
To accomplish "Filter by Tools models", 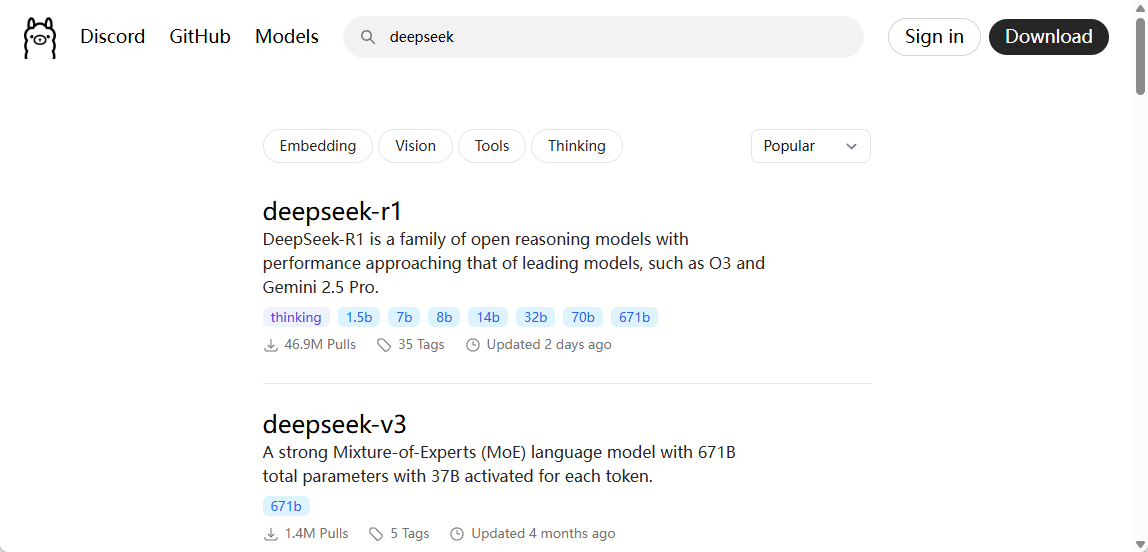I will tap(492, 146).
